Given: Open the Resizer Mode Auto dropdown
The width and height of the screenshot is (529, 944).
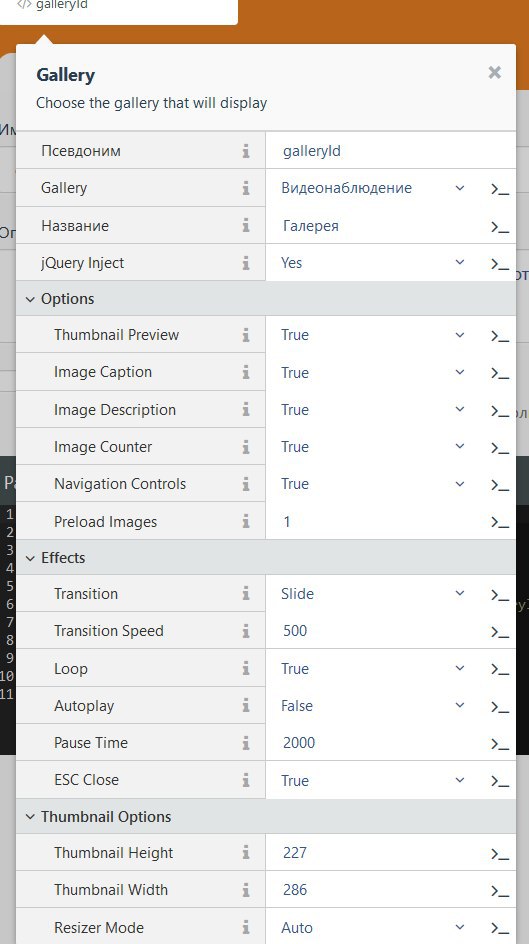Looking at the screenshot, I should pos(373,928).
